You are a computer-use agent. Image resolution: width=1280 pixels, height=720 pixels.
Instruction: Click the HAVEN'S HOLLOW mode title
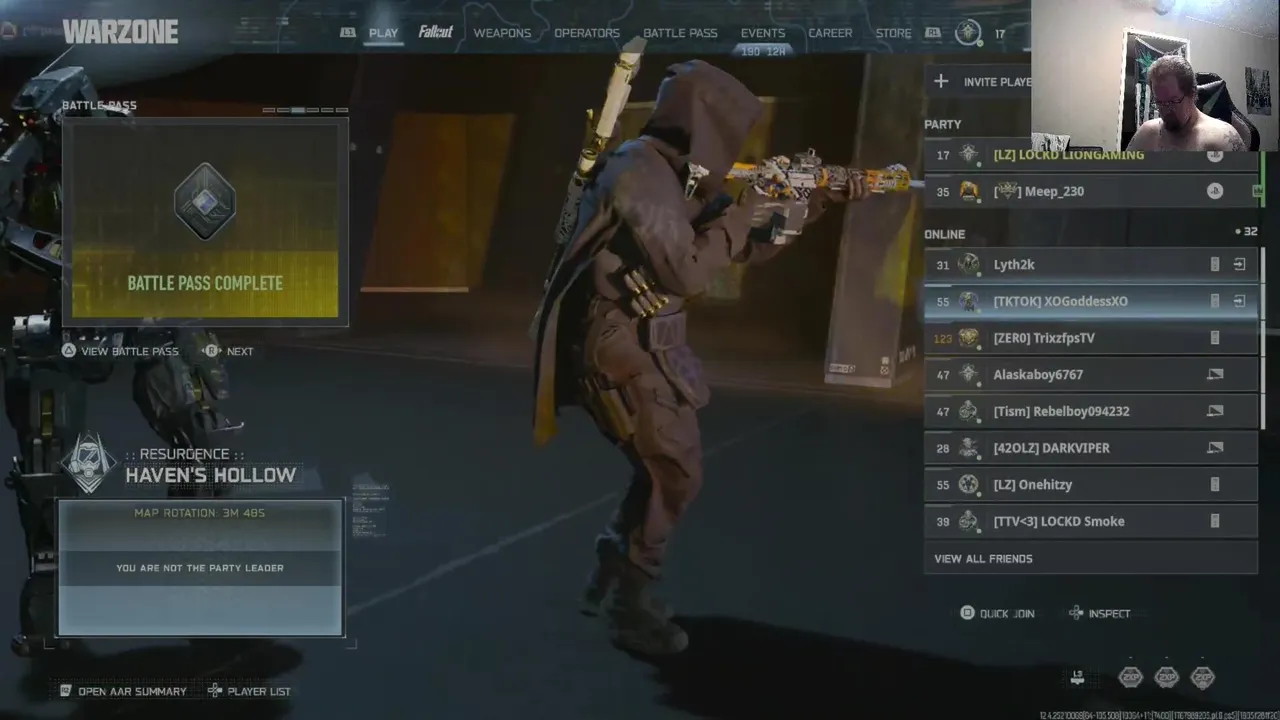pyautogui.click(x=210, y=475)
